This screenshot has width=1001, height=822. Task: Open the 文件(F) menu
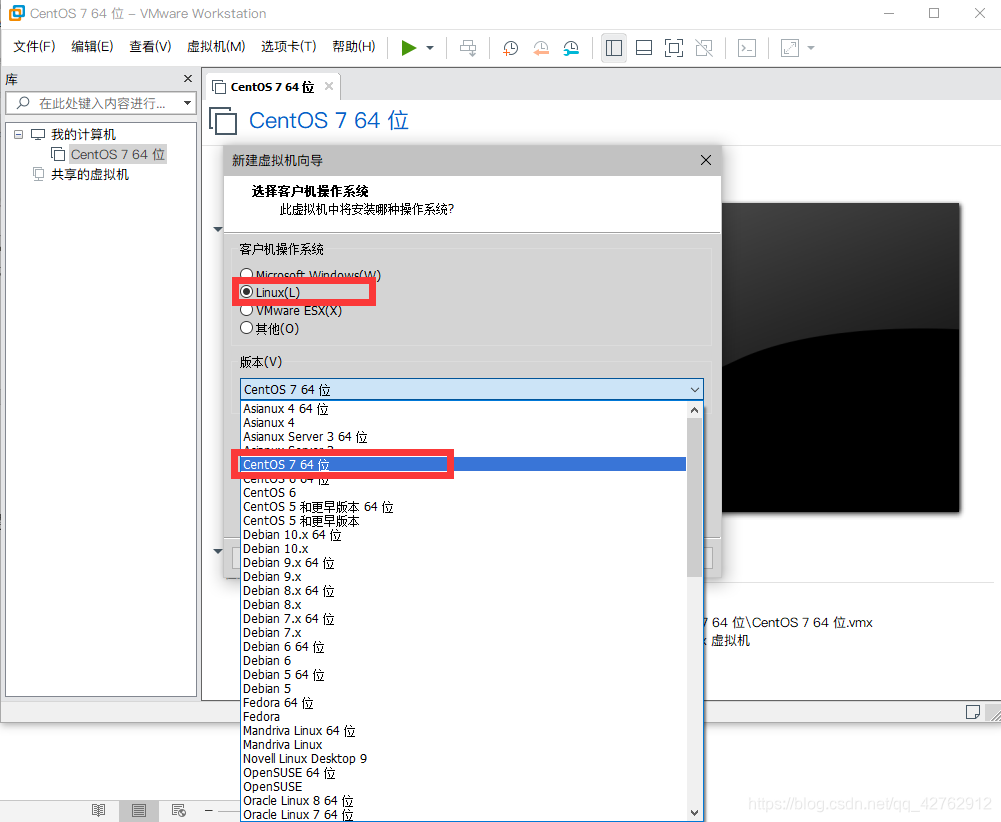(34, 47)
